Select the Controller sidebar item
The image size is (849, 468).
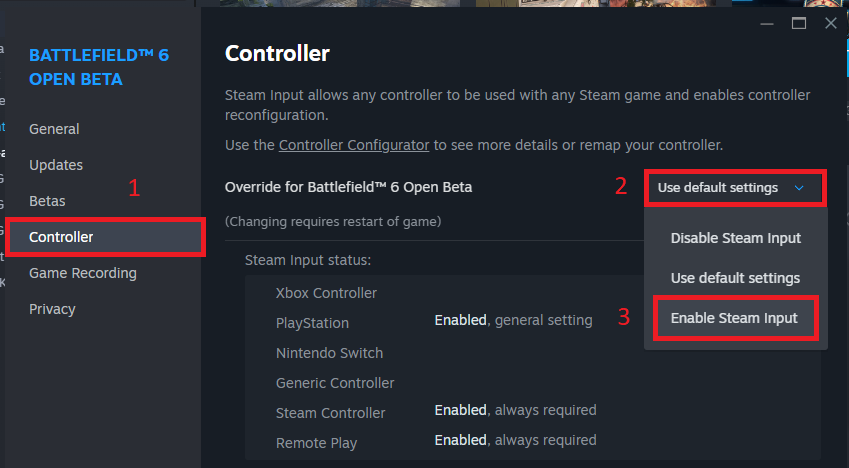pos(61,237)
